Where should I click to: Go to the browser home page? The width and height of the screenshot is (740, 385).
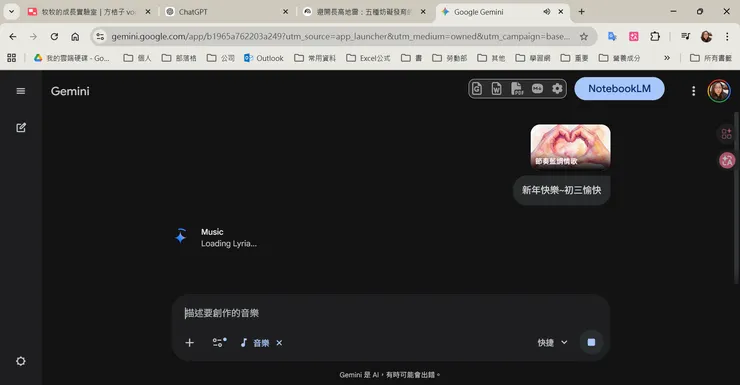click(75, 36)
